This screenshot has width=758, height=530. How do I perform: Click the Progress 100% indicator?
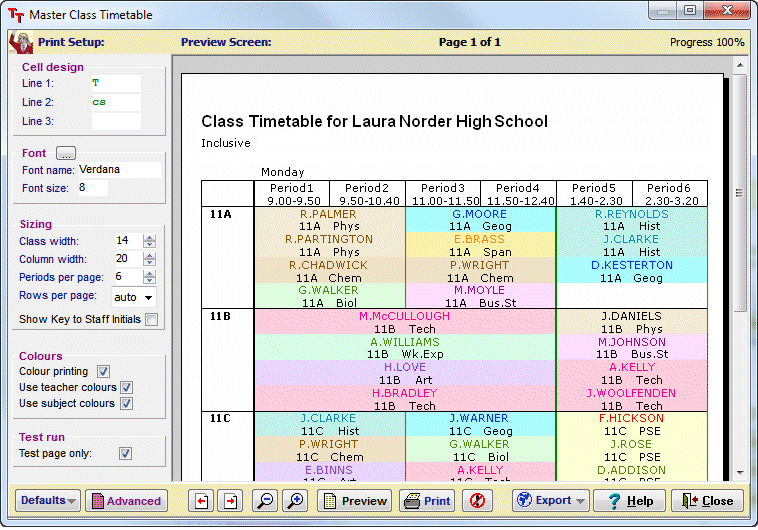coord(707,43)
